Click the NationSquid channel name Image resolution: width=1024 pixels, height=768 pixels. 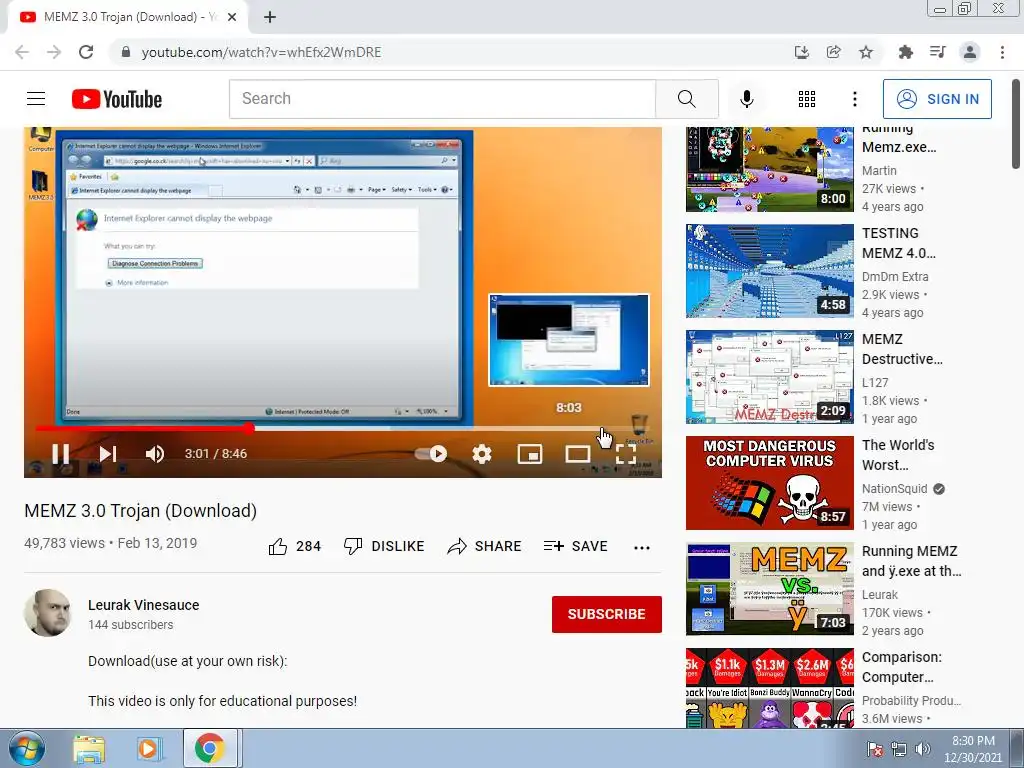point(894,488)
